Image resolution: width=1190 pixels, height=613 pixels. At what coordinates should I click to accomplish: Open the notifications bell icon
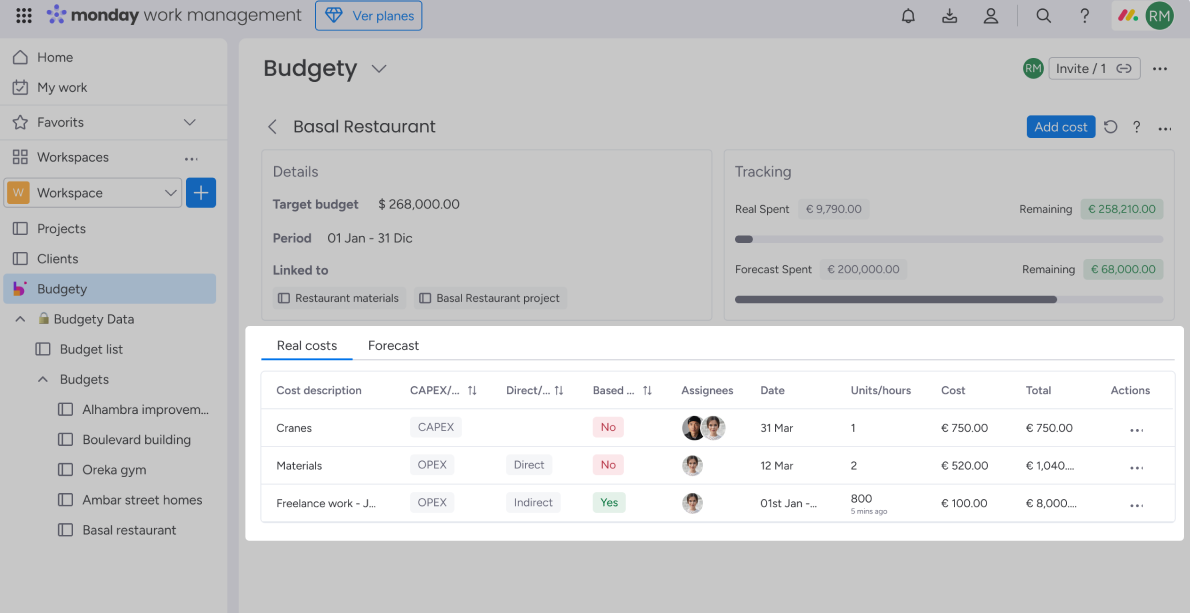click(908, 16)
